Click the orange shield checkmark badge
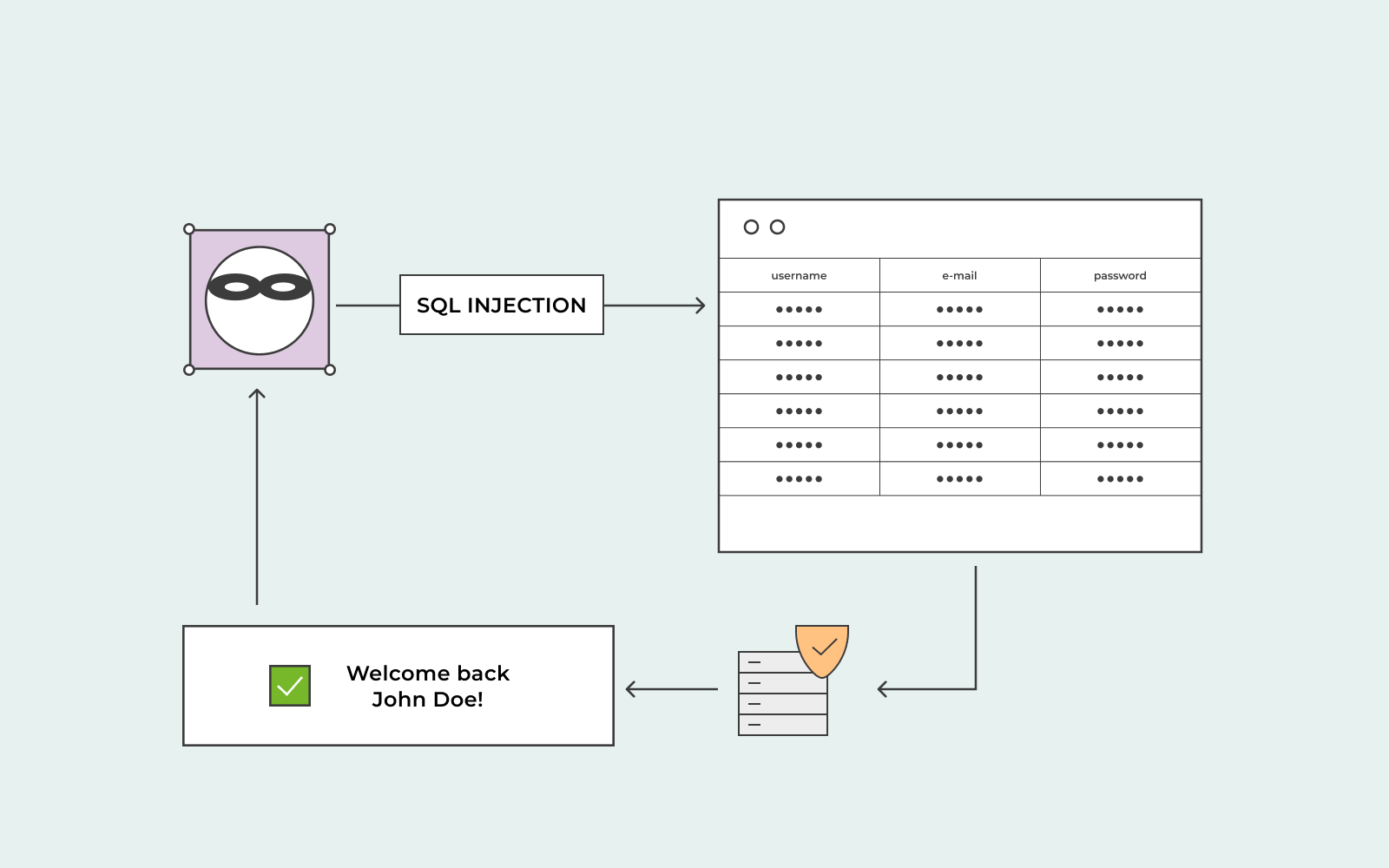The height and width of the screenshot is (868, 1389). pos(822,650)
